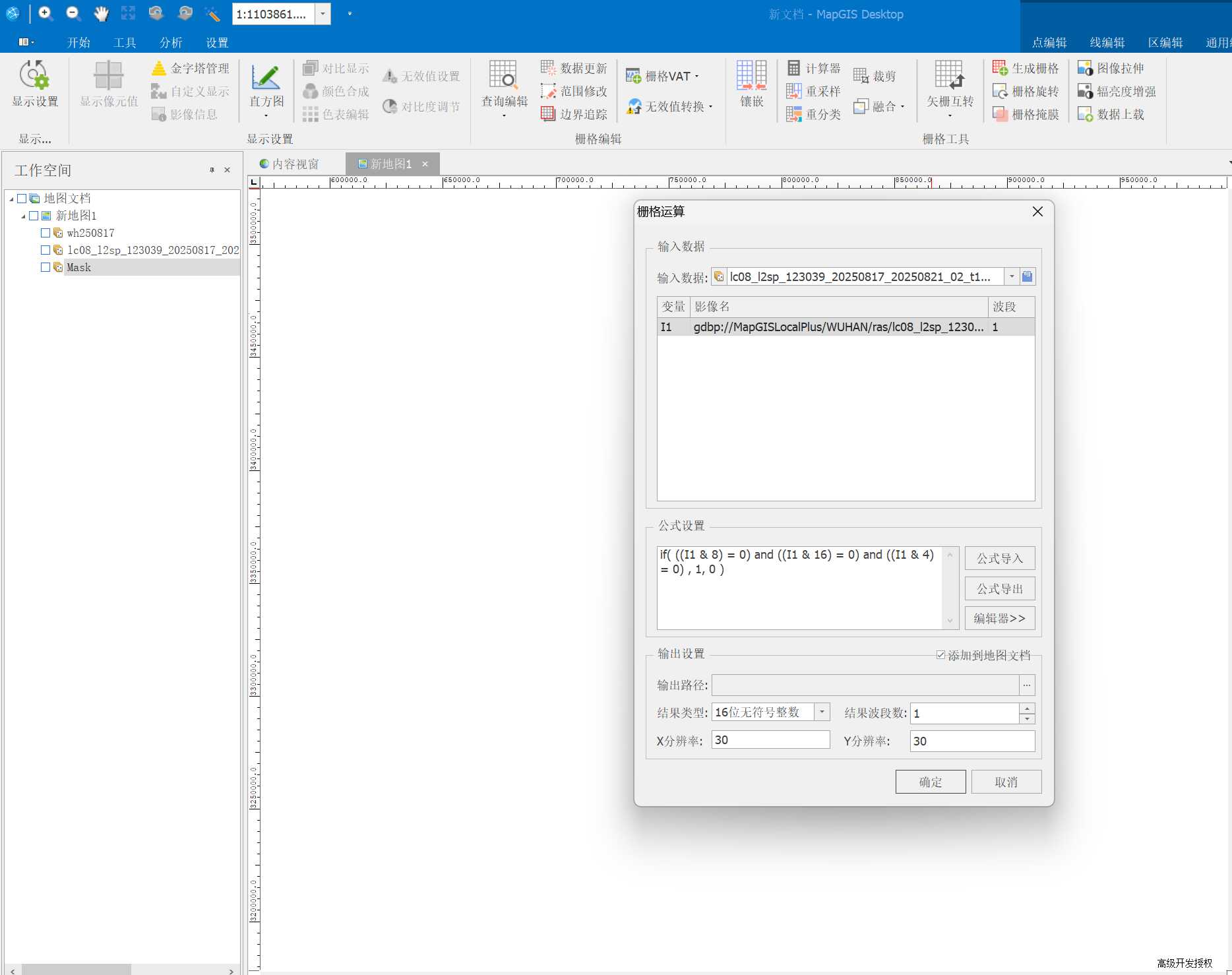Open the 直方图 histogram tool
1232x975 pixels.
(x=266, y=90)
